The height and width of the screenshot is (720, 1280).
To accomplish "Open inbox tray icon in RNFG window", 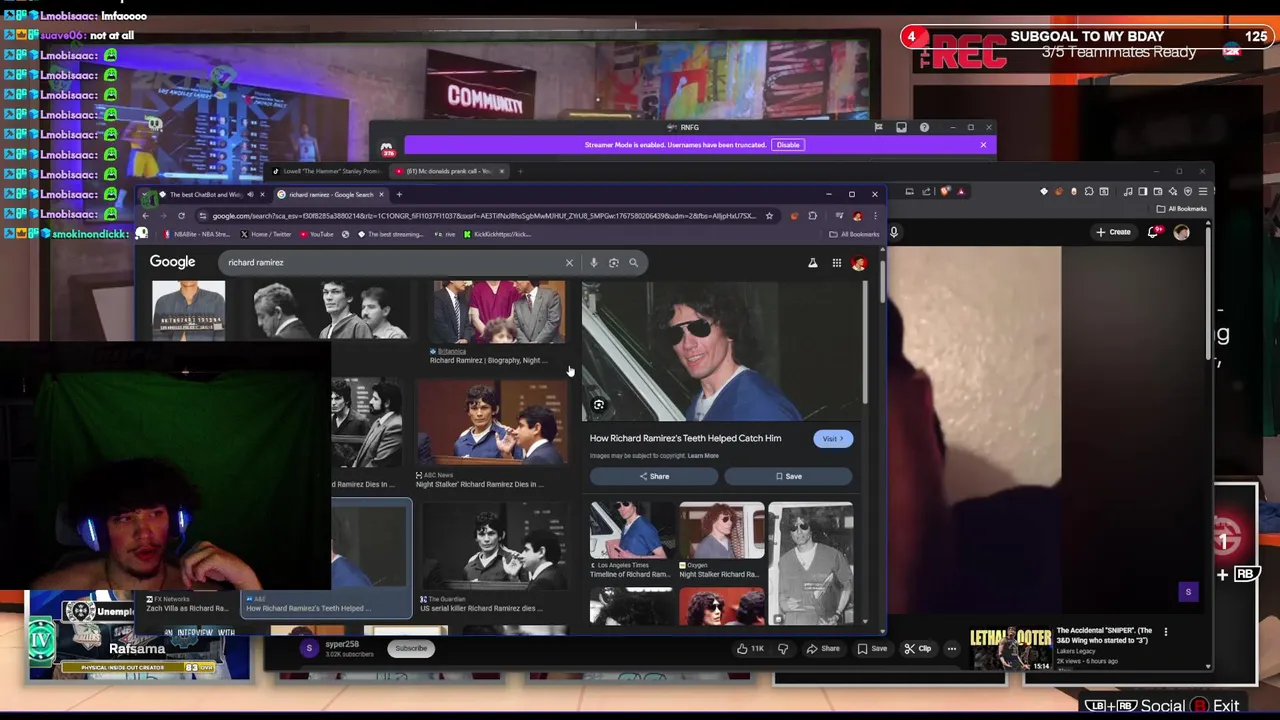I will [901, 128].
